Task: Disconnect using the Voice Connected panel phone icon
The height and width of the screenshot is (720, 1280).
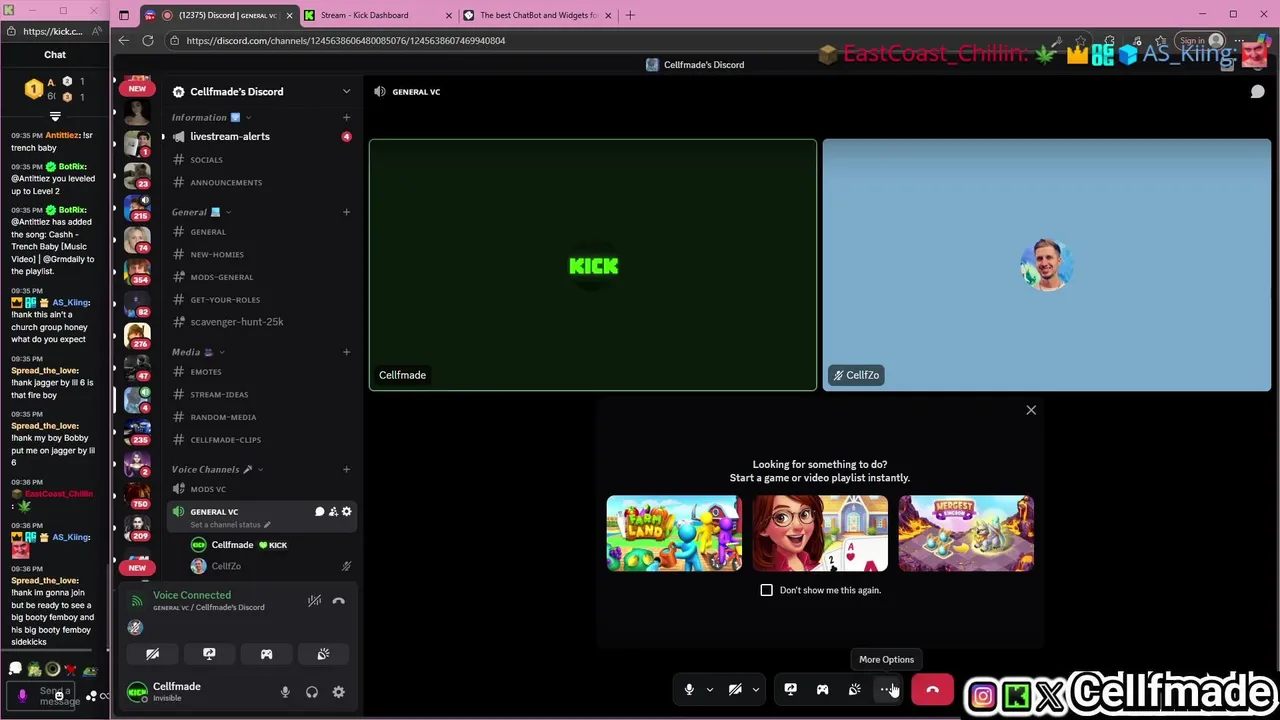Action: [338, 601]
